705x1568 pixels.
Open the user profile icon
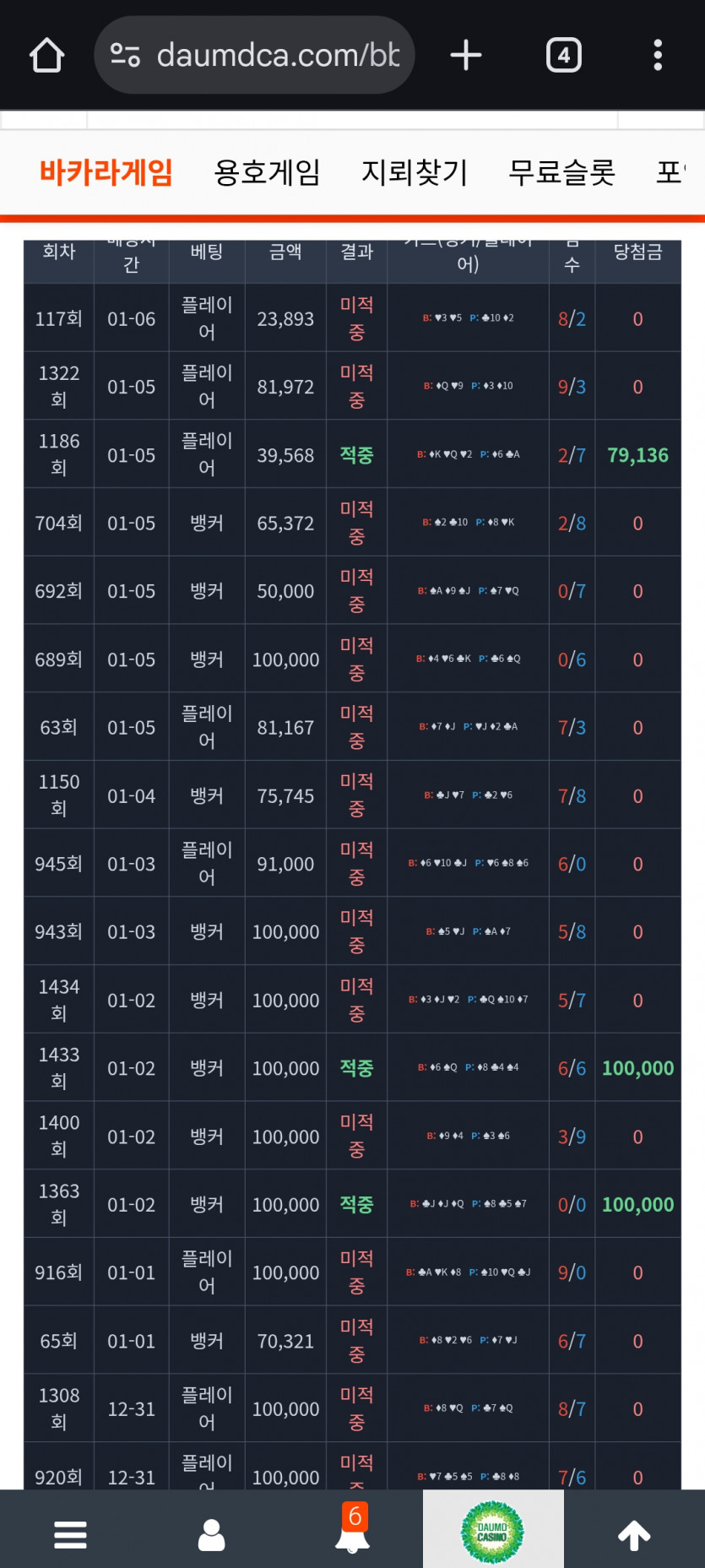[211, 1534]
